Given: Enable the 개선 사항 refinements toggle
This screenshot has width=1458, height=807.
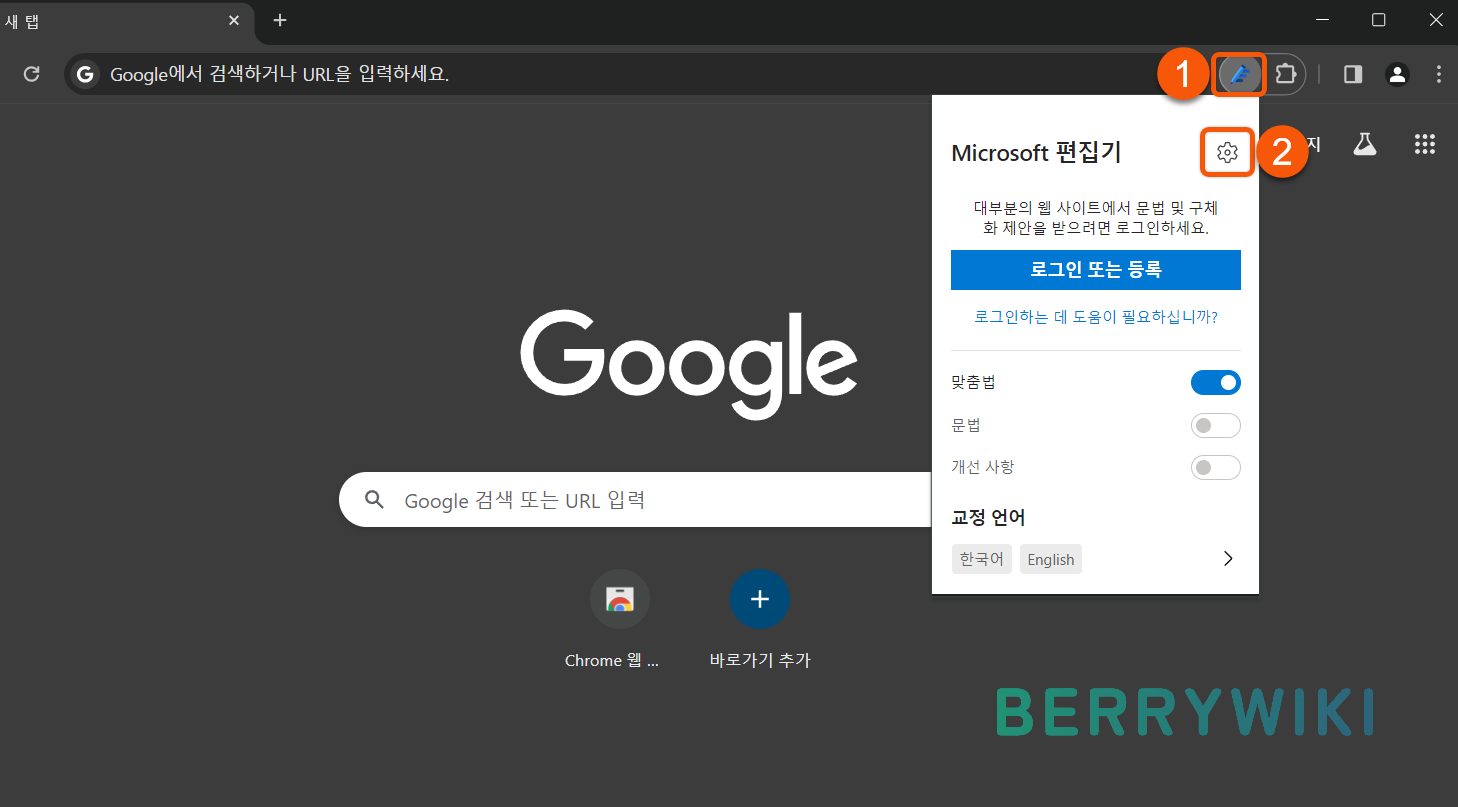Looking at the screenshot, I should 1215,467.
